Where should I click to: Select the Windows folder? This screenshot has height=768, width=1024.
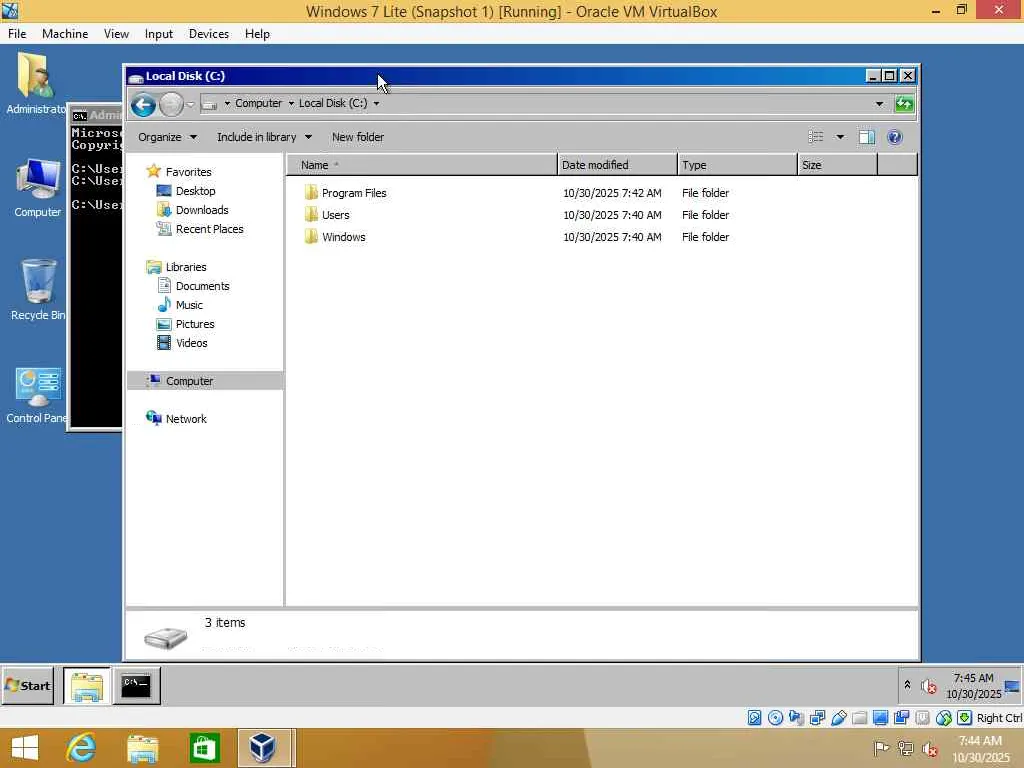click(335, 237)
